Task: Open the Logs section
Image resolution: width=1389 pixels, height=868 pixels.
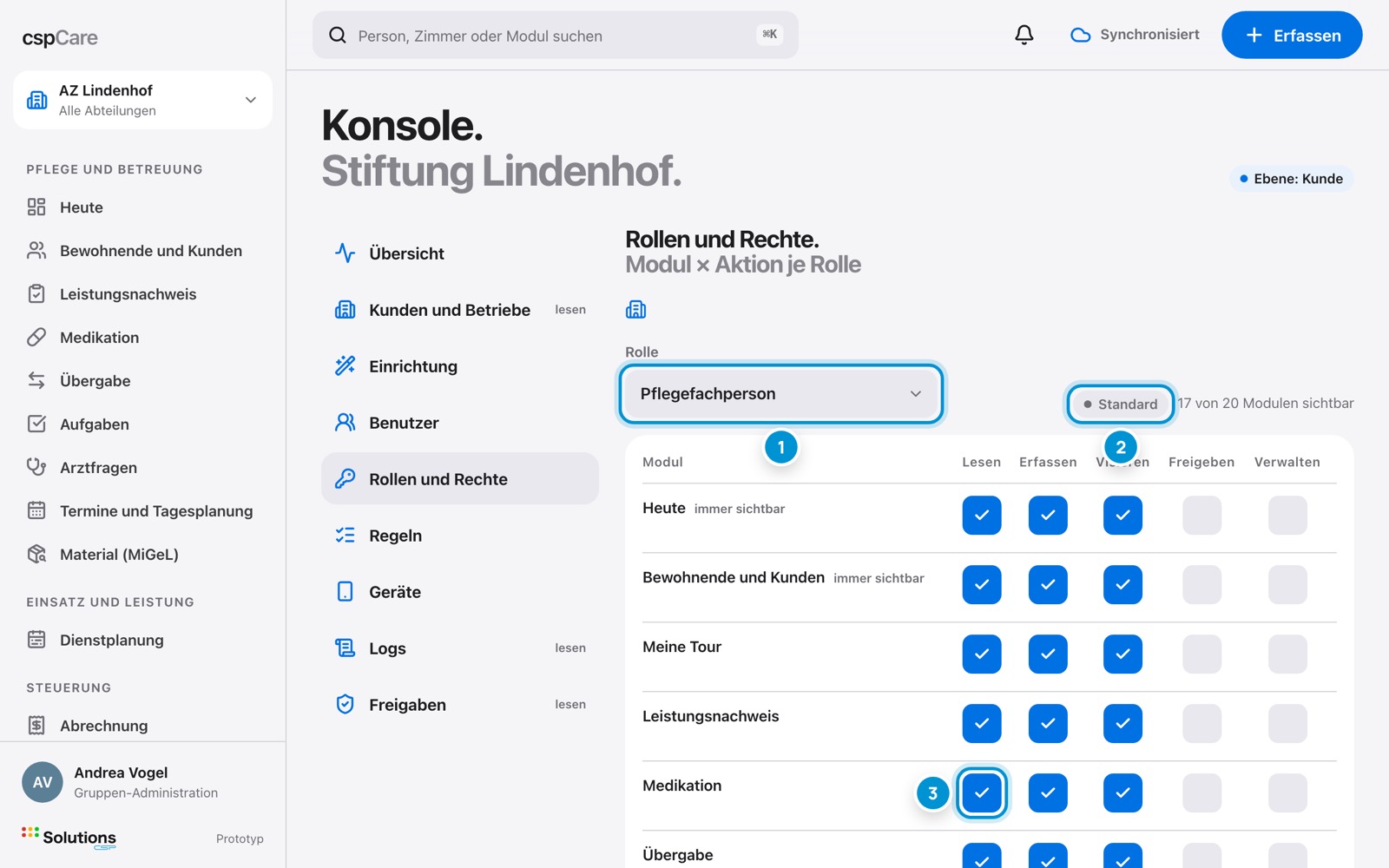Action: click(460, 648)
